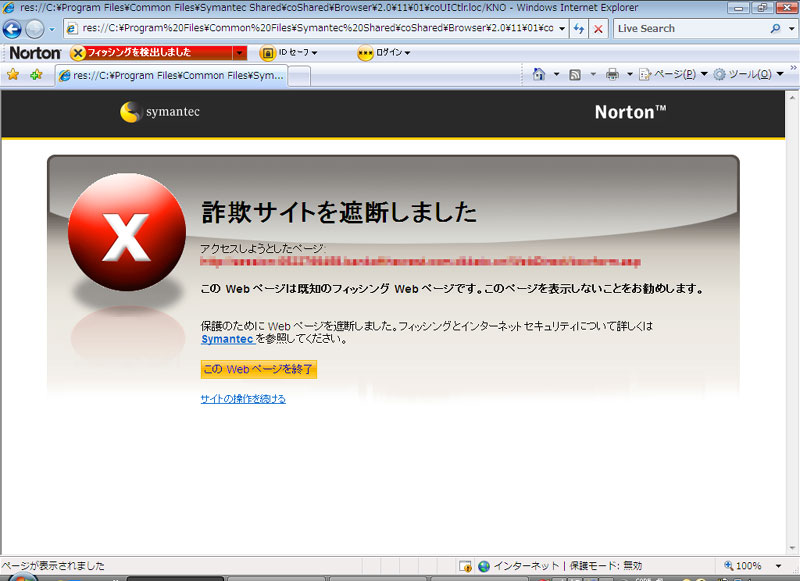Click the status bar popup blocker icon
This screenshot has width=800, height=581.
click(x=465, y=566)
